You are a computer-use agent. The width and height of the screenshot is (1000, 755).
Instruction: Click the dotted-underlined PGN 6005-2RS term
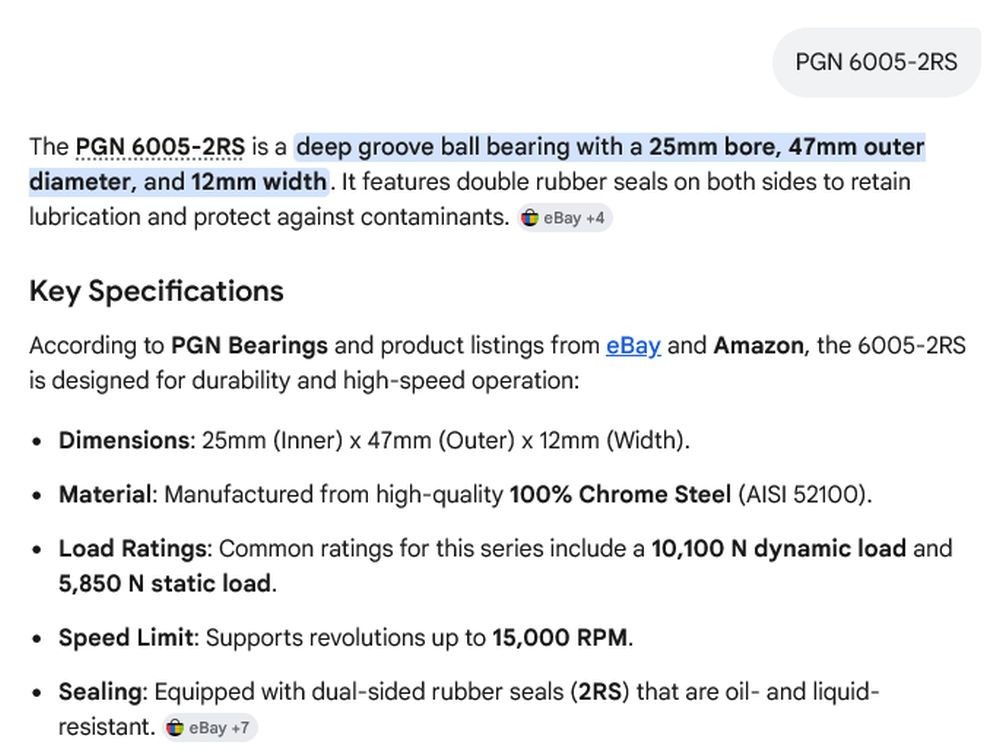pos(160,147)
